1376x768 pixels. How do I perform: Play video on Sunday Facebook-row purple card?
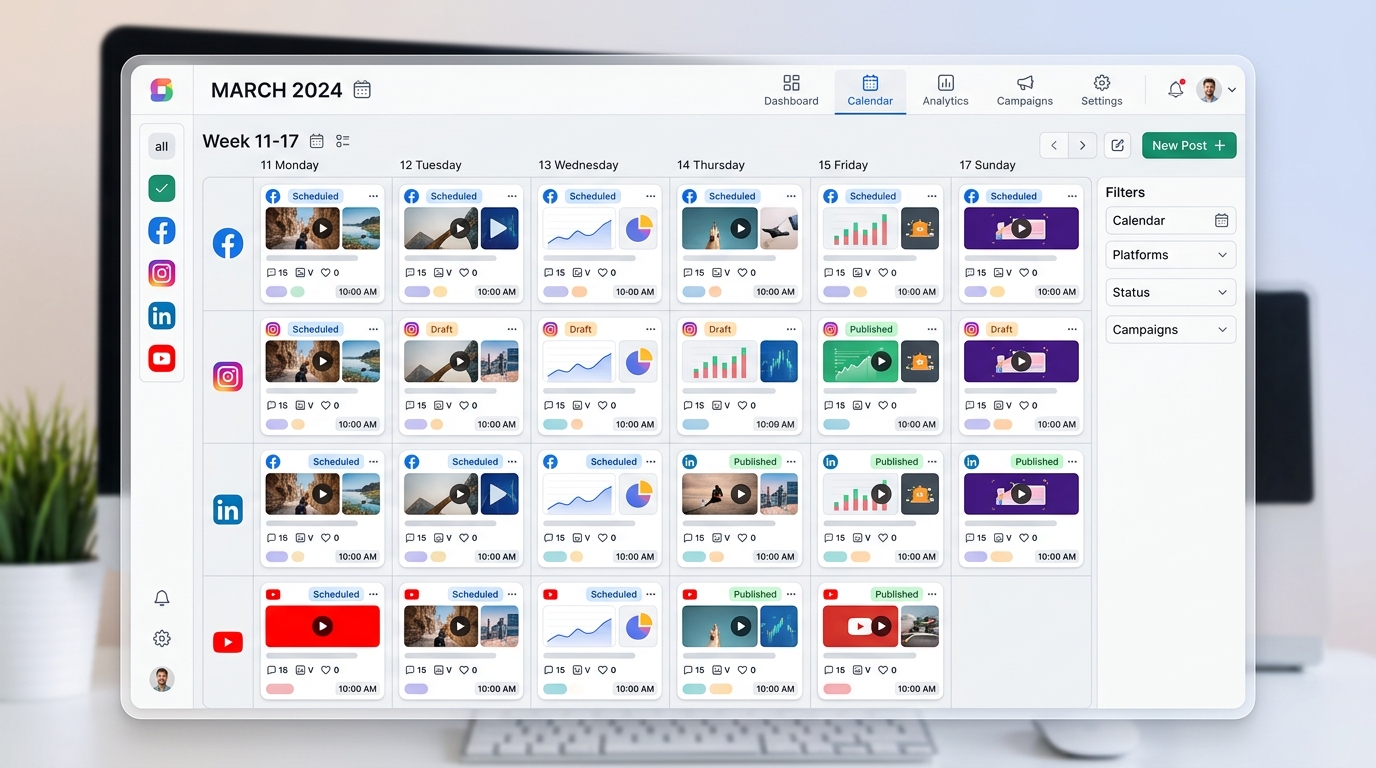click(x=1021, y=228)
